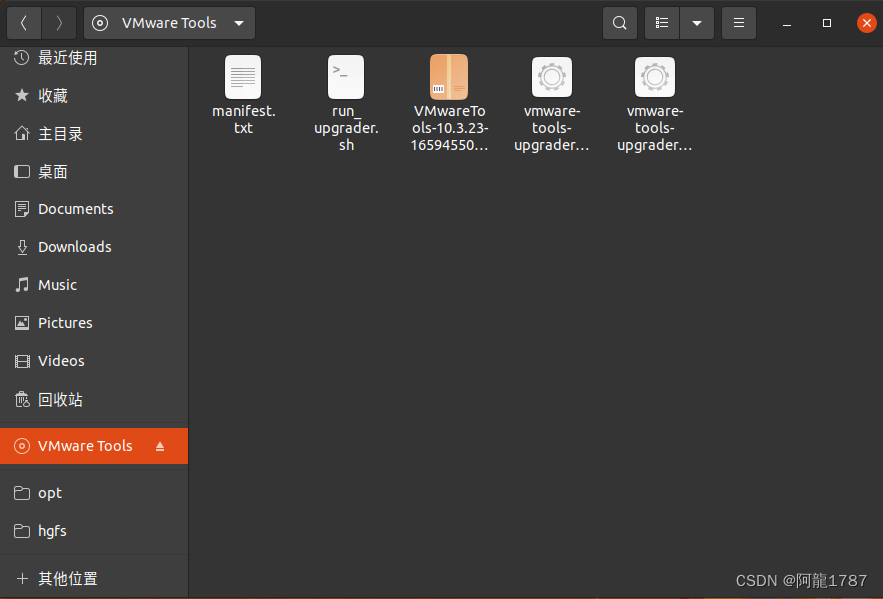Screen dimensions: 883x599
Task: Open the Documents sidebar entry
Action: (x=94, y=209)
